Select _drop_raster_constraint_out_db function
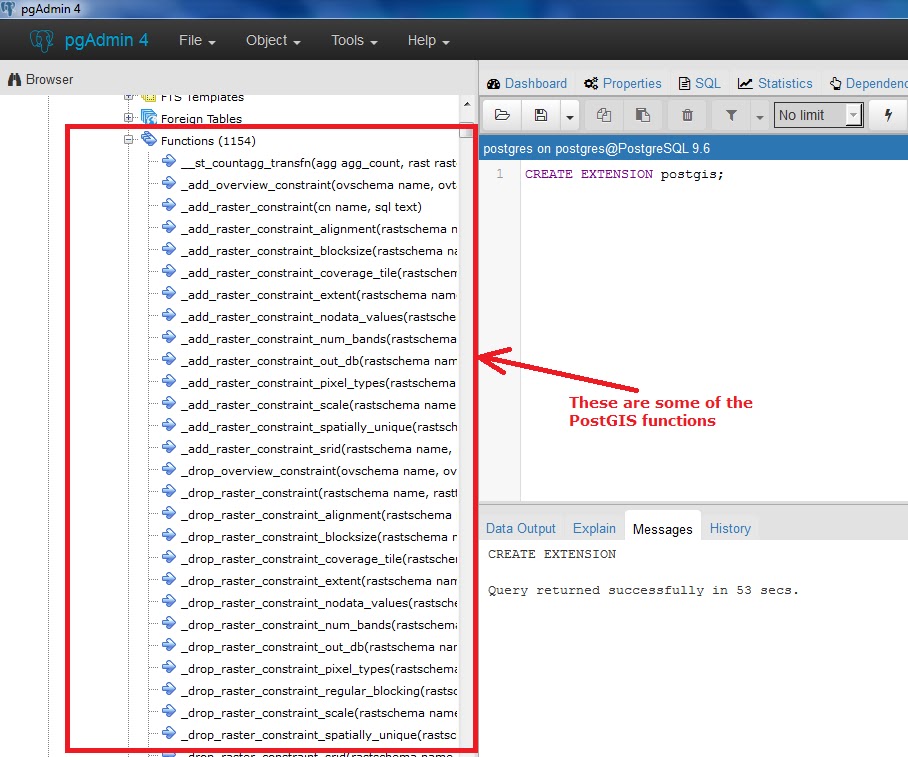The height and width of the screenshot is (757, 908). pyautogui.click(x=318, y=647)
